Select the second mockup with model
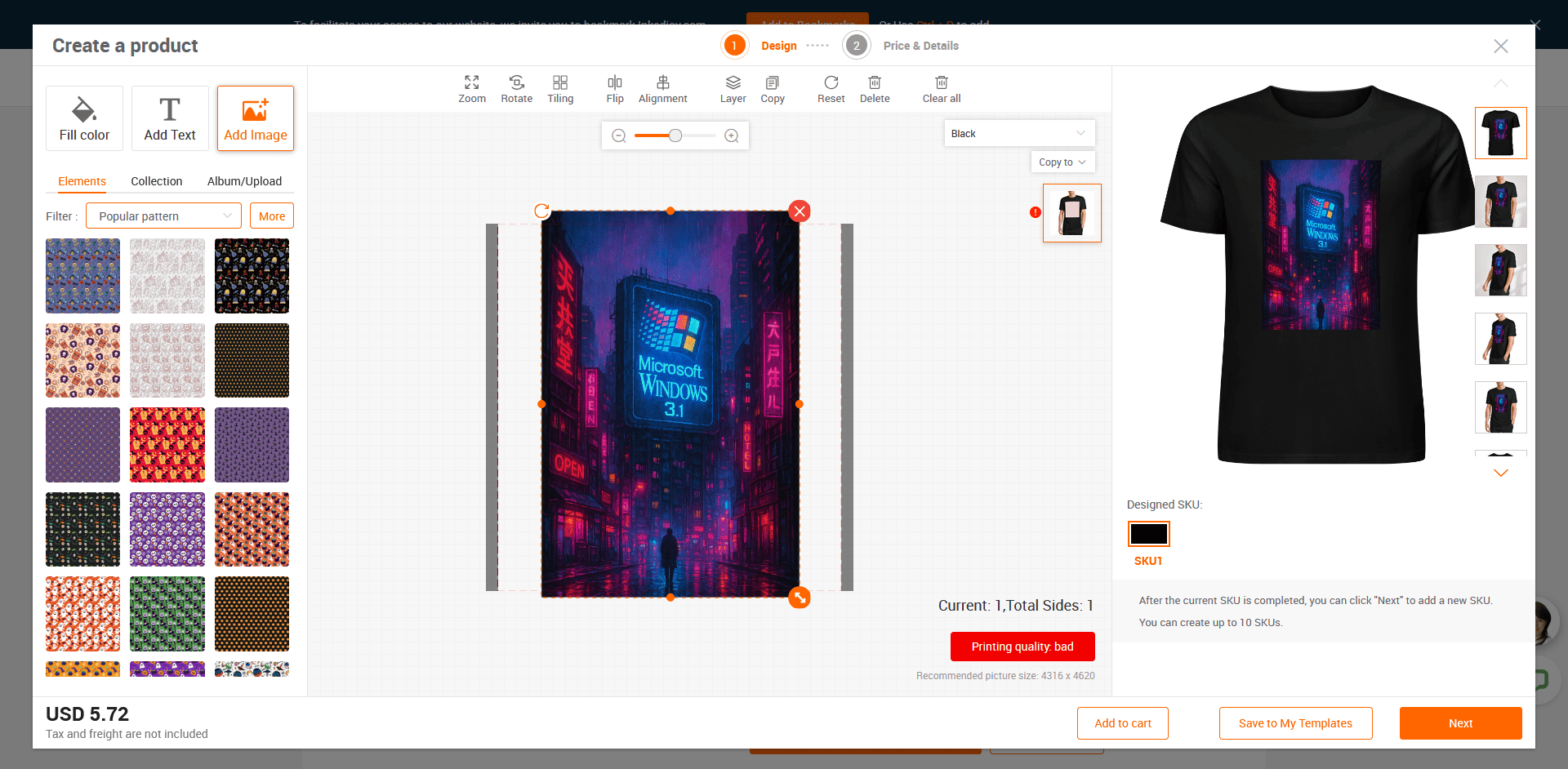The width and height of the screenshot is (1568, 769). click(x=1501, y=202)
